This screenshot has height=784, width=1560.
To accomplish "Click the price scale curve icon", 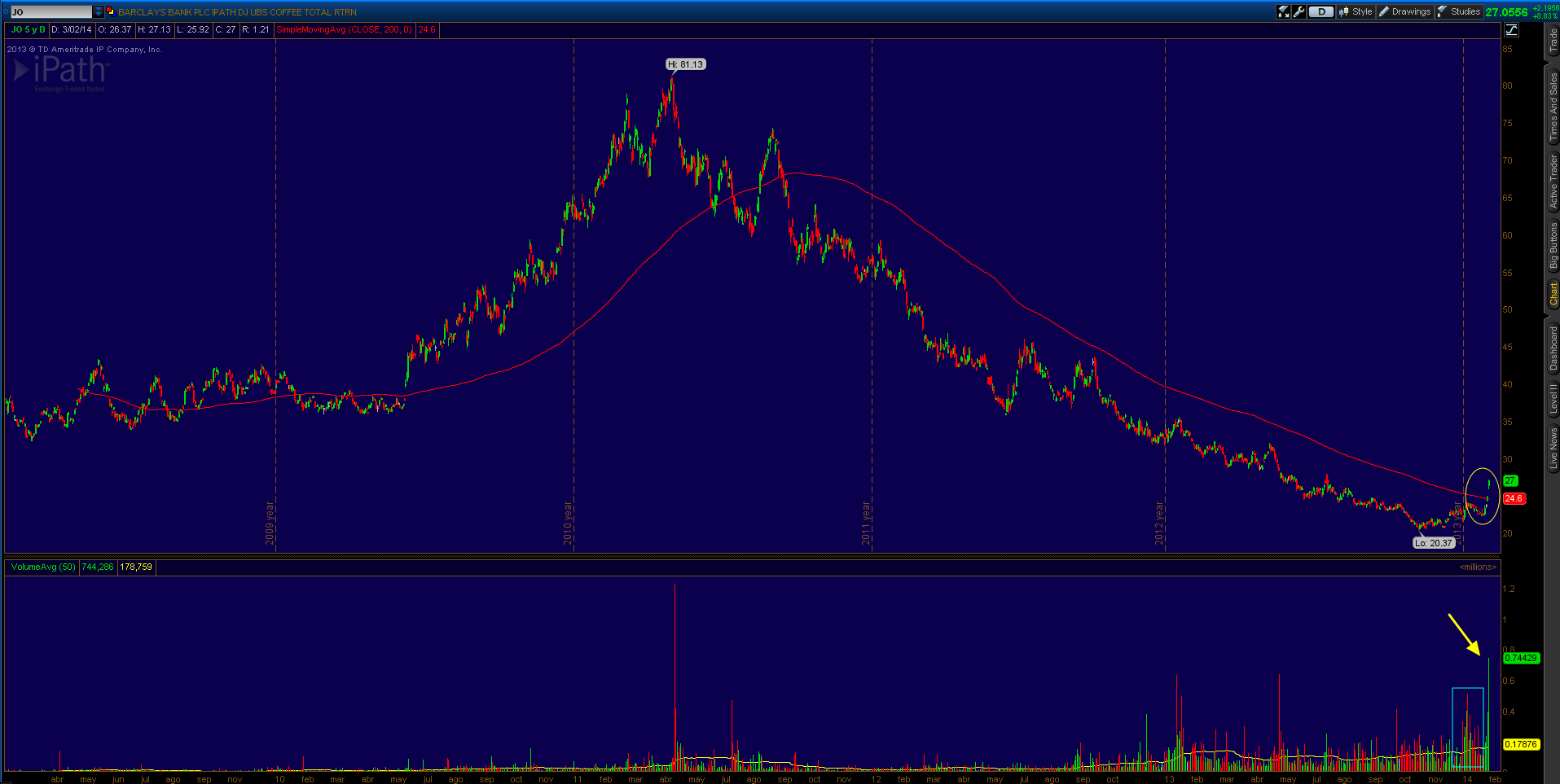I will pyautogui.click(x=1511, y=29).
